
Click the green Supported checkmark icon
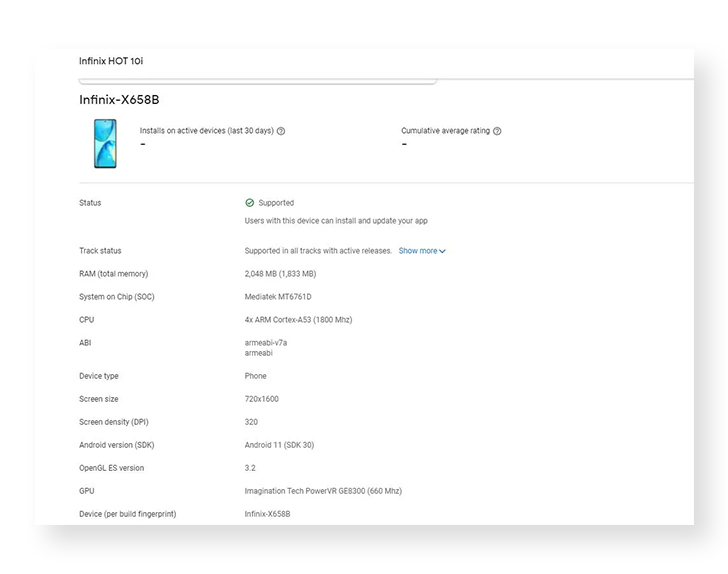click(x=250, y=202)
